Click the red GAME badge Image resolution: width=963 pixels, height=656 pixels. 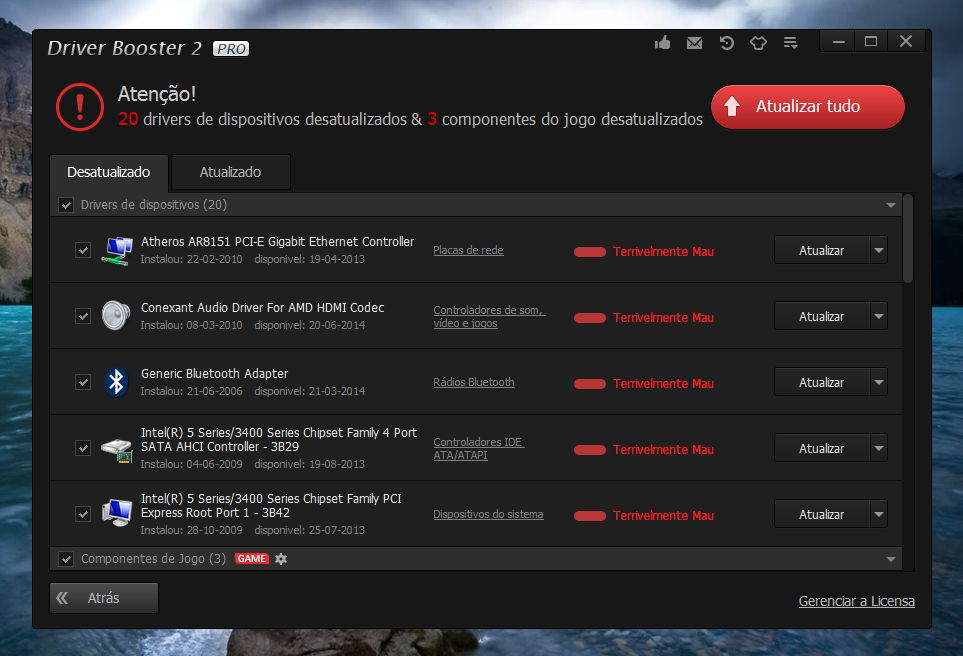click(x=252, y=559)
